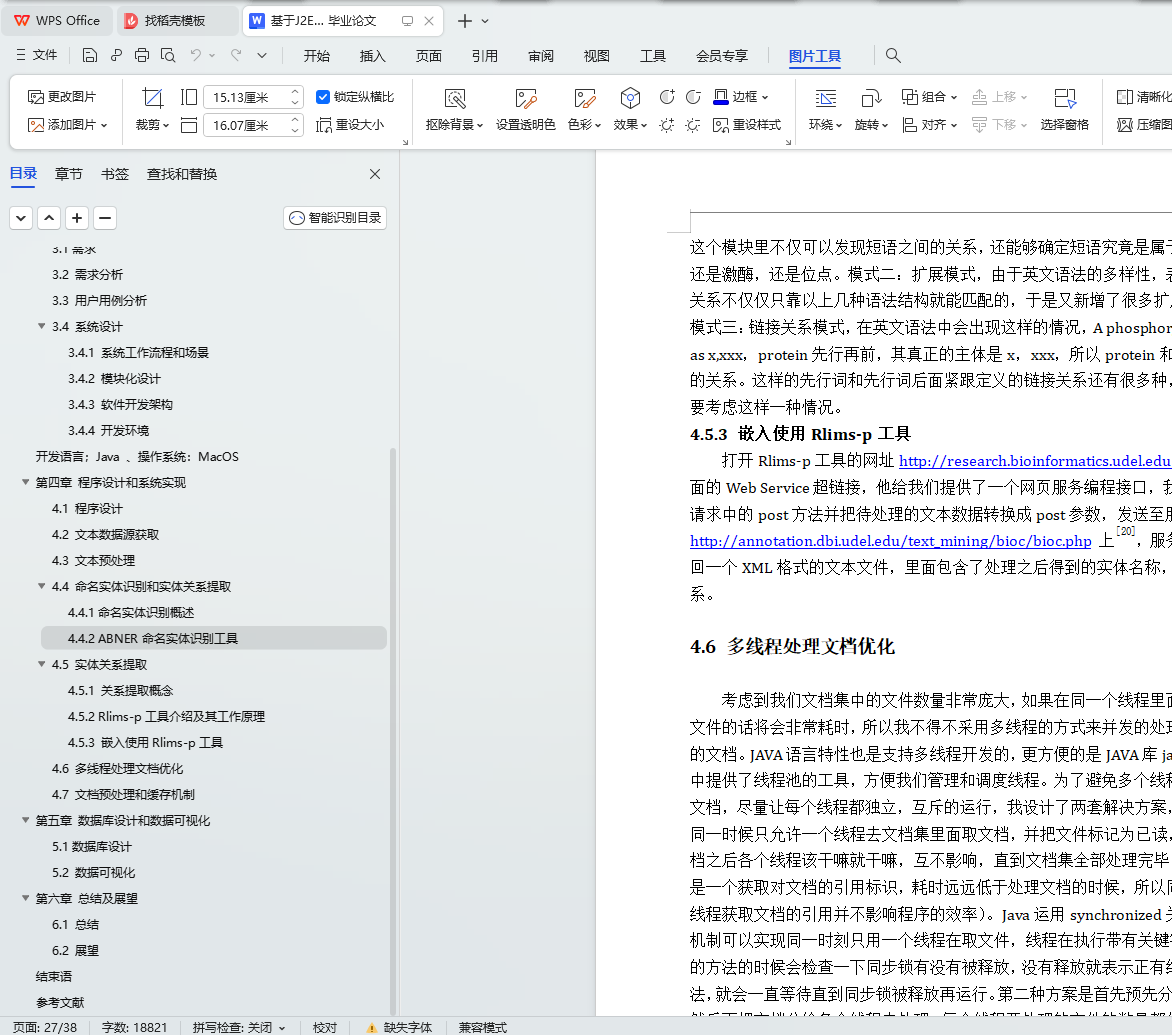
Task: Collapse the 第四章 程序设计和系统实现 section
Action: (26, 482)
